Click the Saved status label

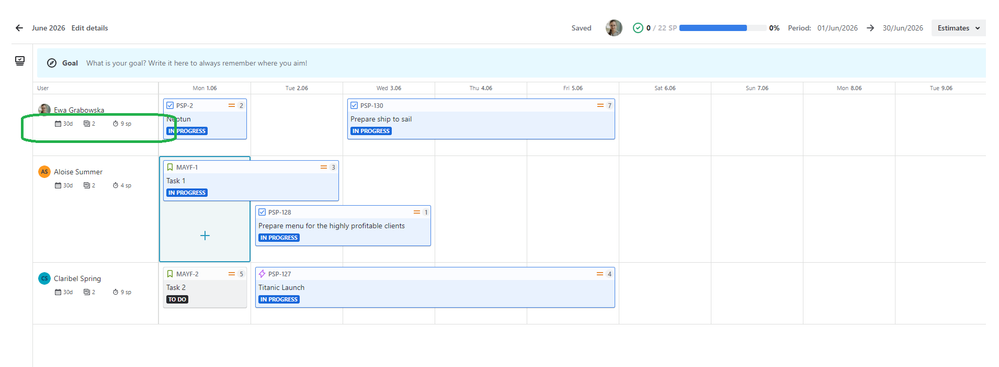coord(581,28)
